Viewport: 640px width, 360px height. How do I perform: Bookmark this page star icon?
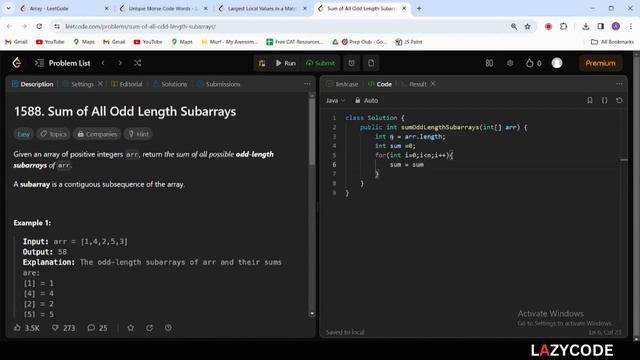tap(527, 27)
